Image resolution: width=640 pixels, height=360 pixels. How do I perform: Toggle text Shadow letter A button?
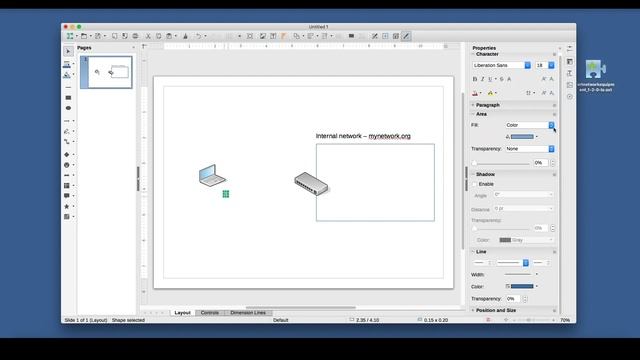click(x=509, y=79)
